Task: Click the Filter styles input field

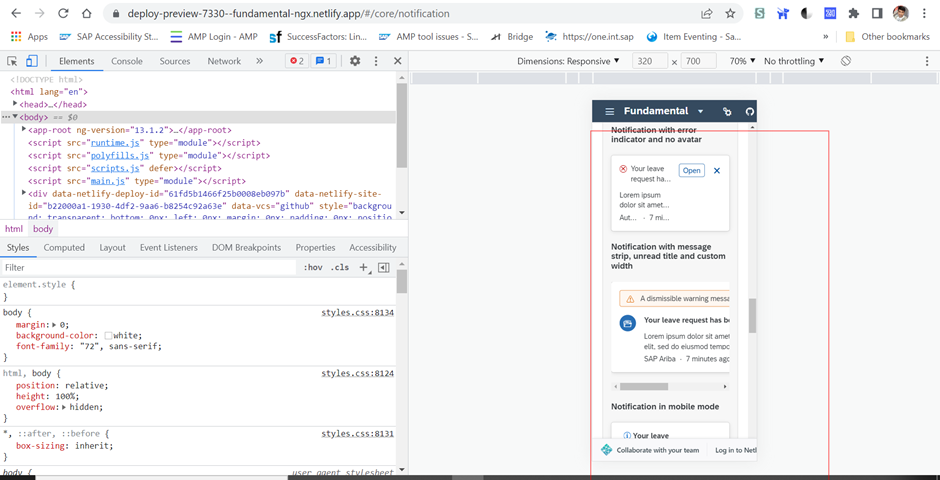Action: coord(149,268)
